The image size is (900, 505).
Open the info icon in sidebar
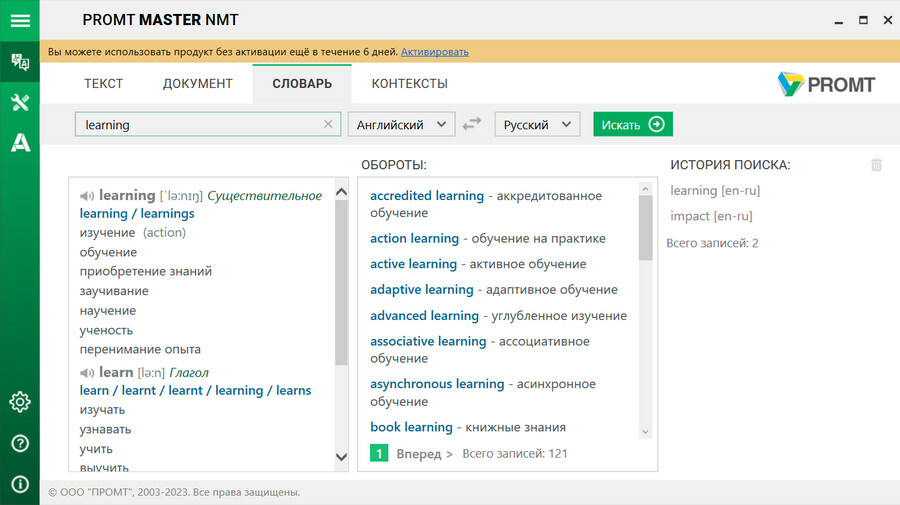coord(20,484)
